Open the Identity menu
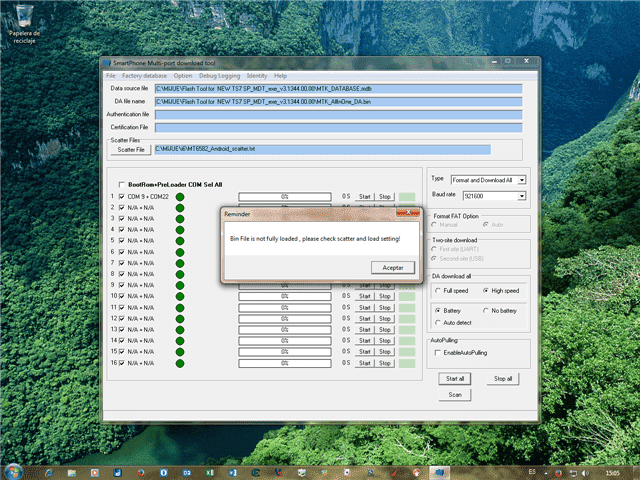The image size is (640, 480). pos(257,76)
